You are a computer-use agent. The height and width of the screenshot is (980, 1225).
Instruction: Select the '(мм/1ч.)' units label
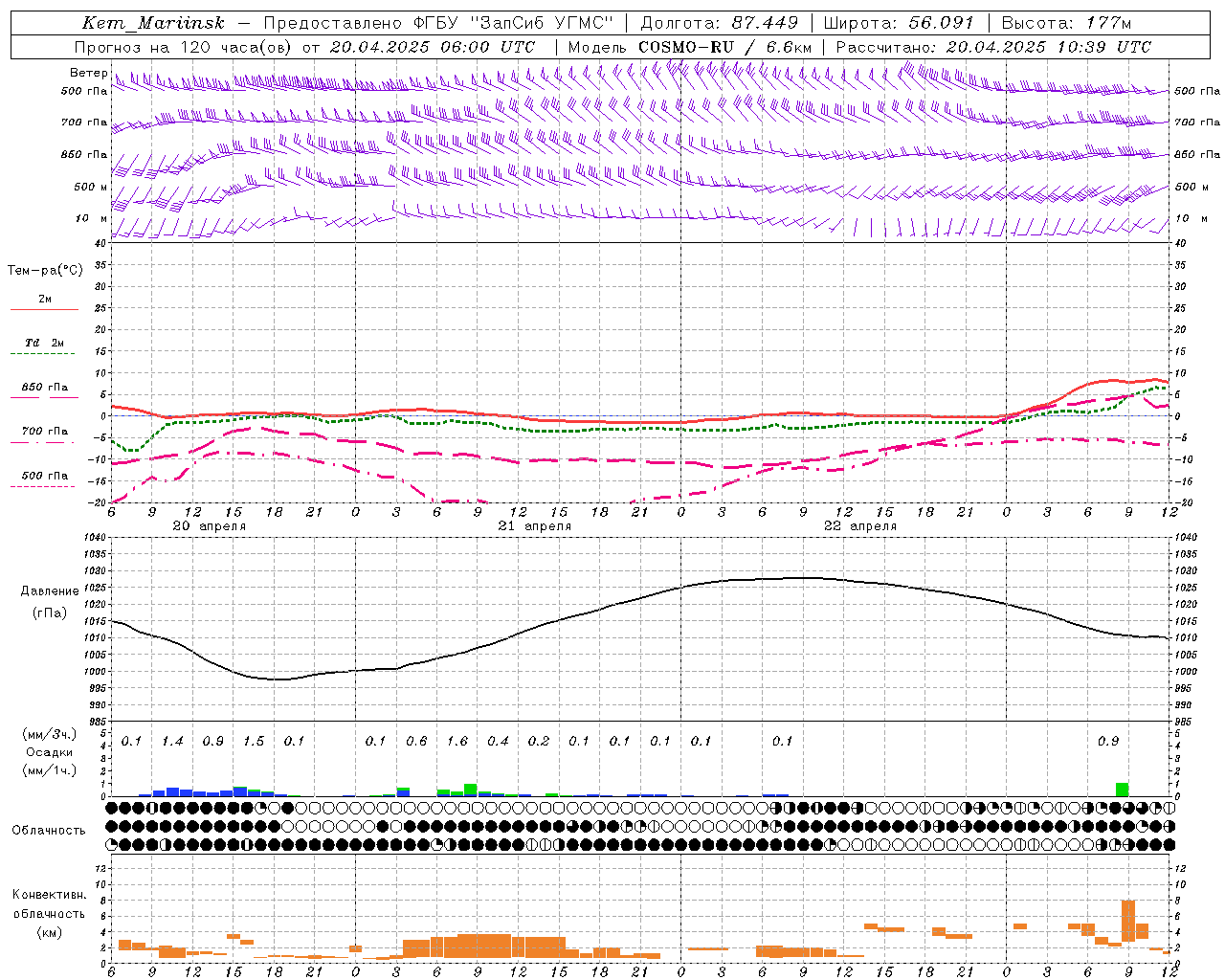pyautogui.click(x=49, y=770)
